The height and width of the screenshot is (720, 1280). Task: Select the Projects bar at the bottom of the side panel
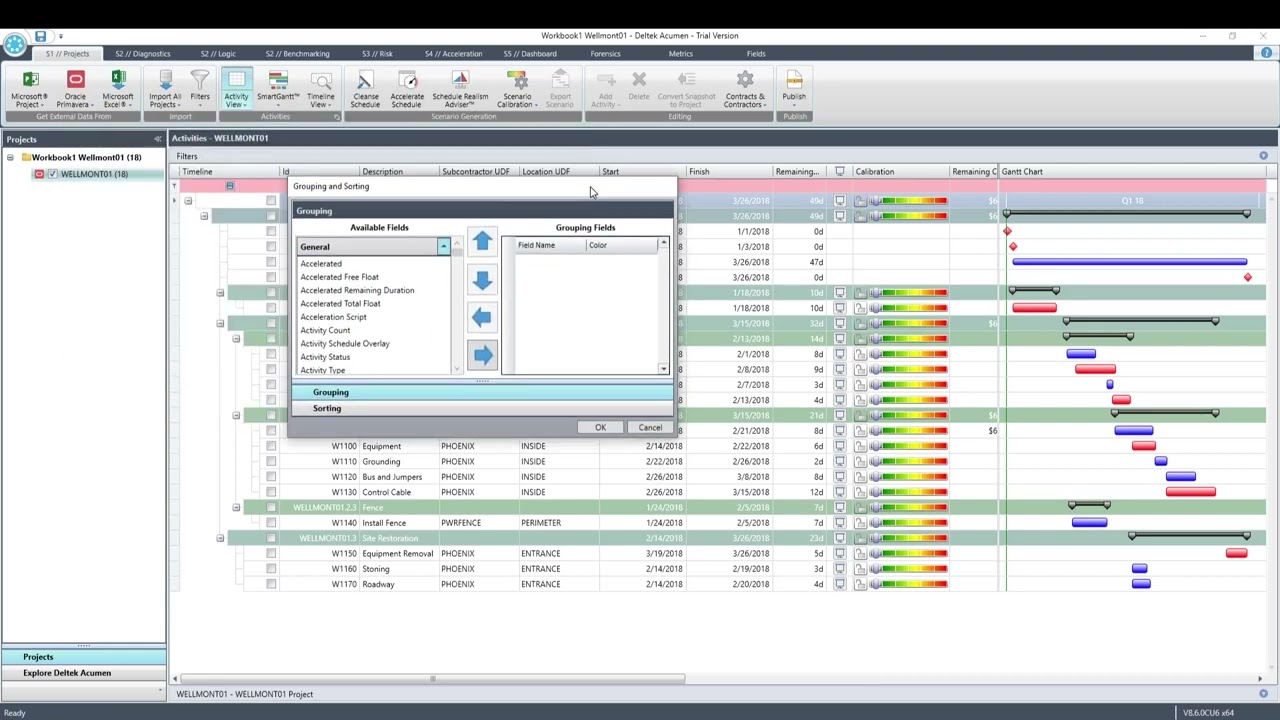click(84, 657)
